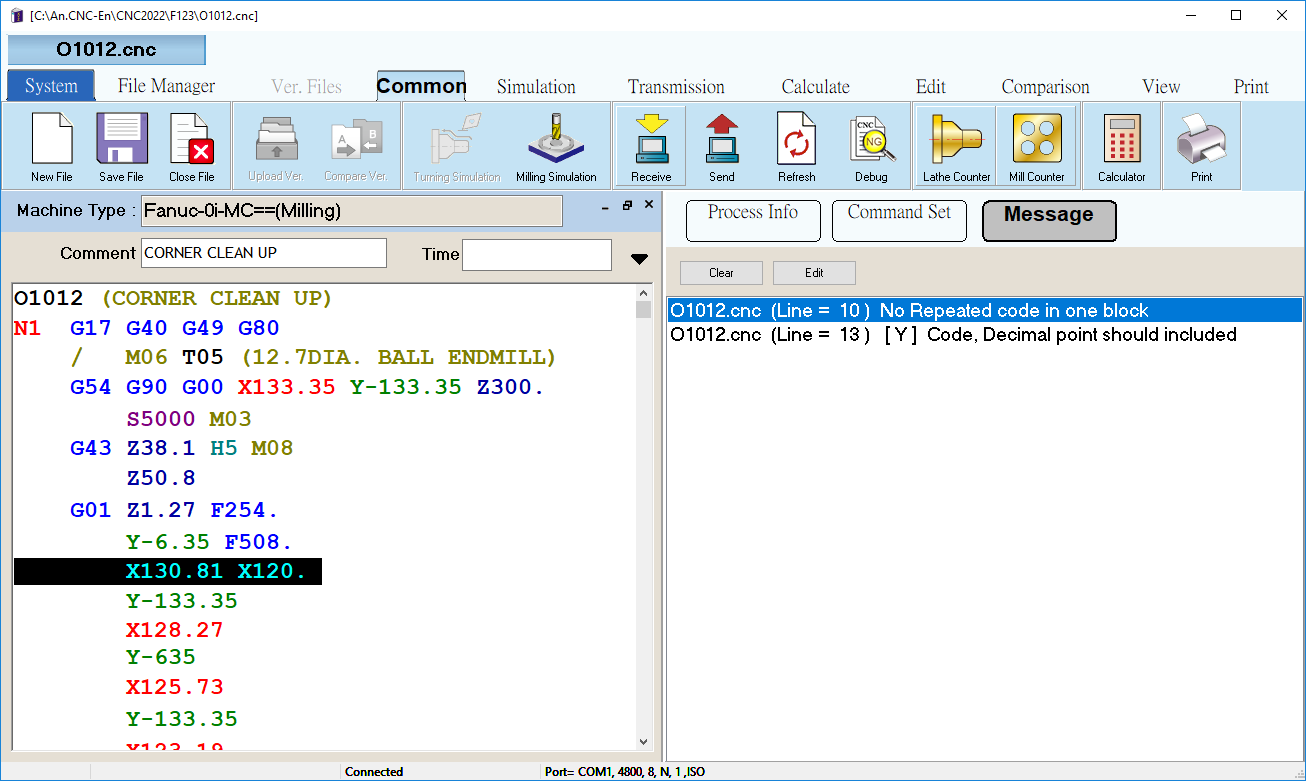Switch to the Simulation ribbon tab
The image size is (1306, 781).
[x=536, y=87]
